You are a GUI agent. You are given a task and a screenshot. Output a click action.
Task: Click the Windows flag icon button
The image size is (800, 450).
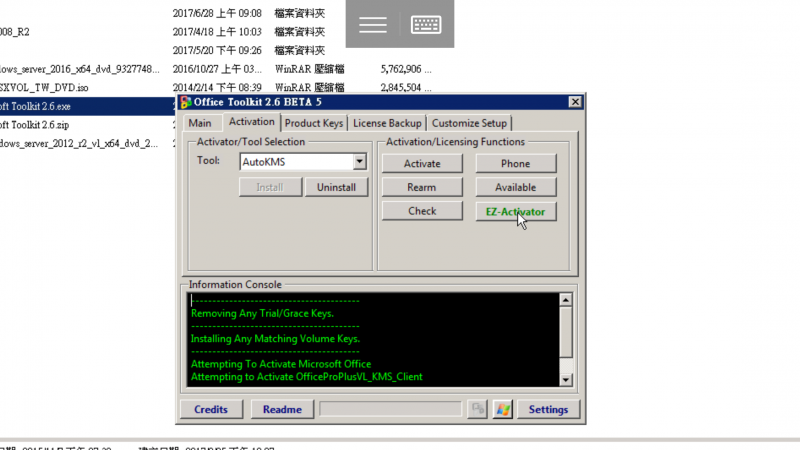503,409
